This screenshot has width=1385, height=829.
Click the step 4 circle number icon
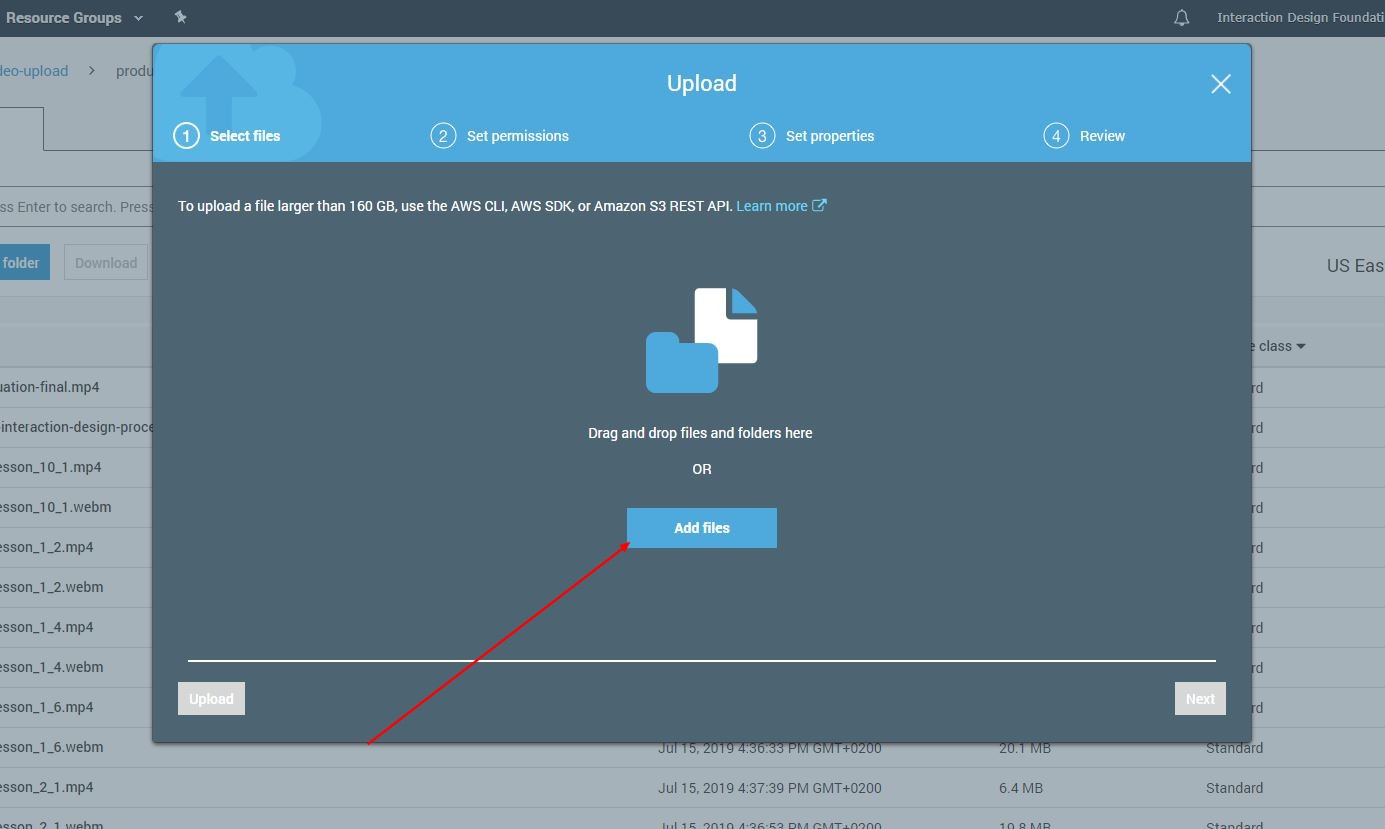tap(1056, 136)
